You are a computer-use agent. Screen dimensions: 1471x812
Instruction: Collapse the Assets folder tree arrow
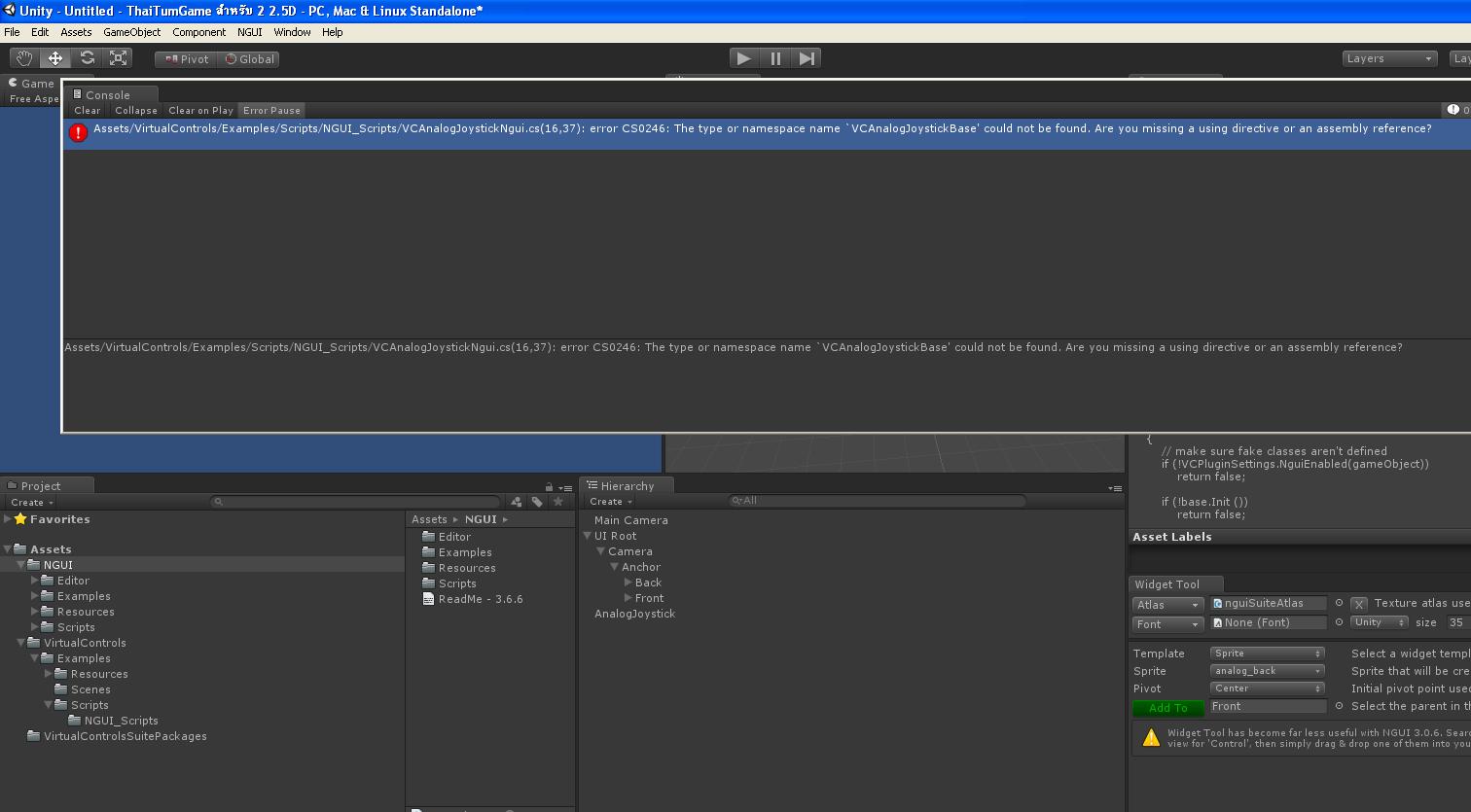[x=8, y=549]
